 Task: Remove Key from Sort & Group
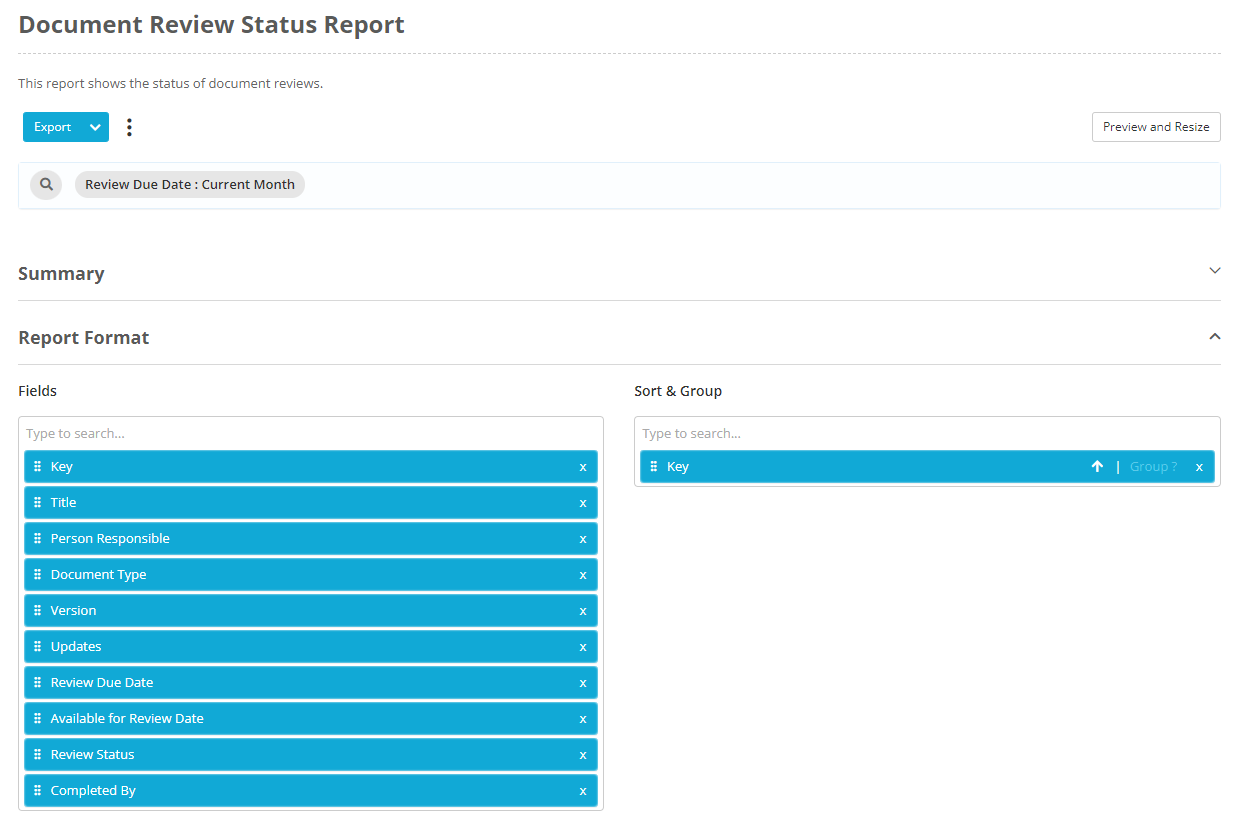coord(1199,467)
